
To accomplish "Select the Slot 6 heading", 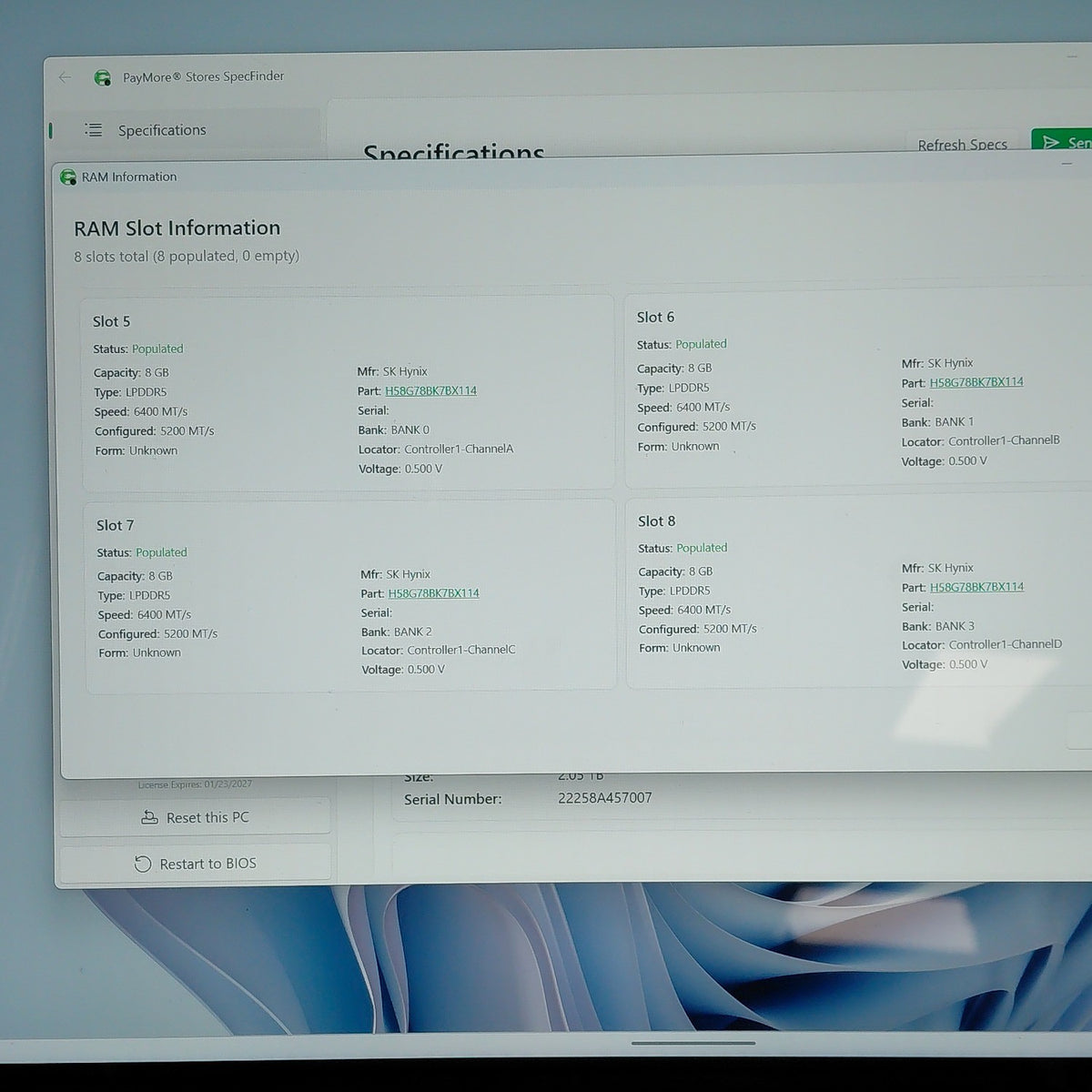I will tap(655, 317).
